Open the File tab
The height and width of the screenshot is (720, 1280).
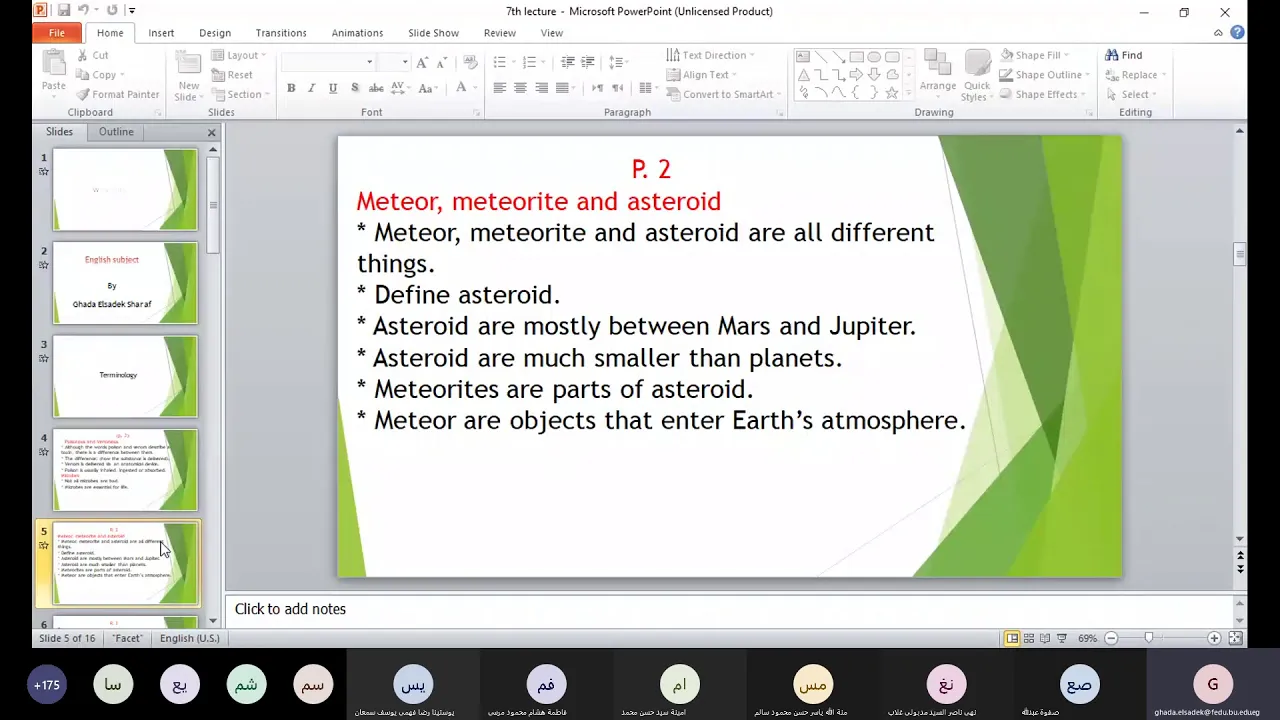[57, 33]
